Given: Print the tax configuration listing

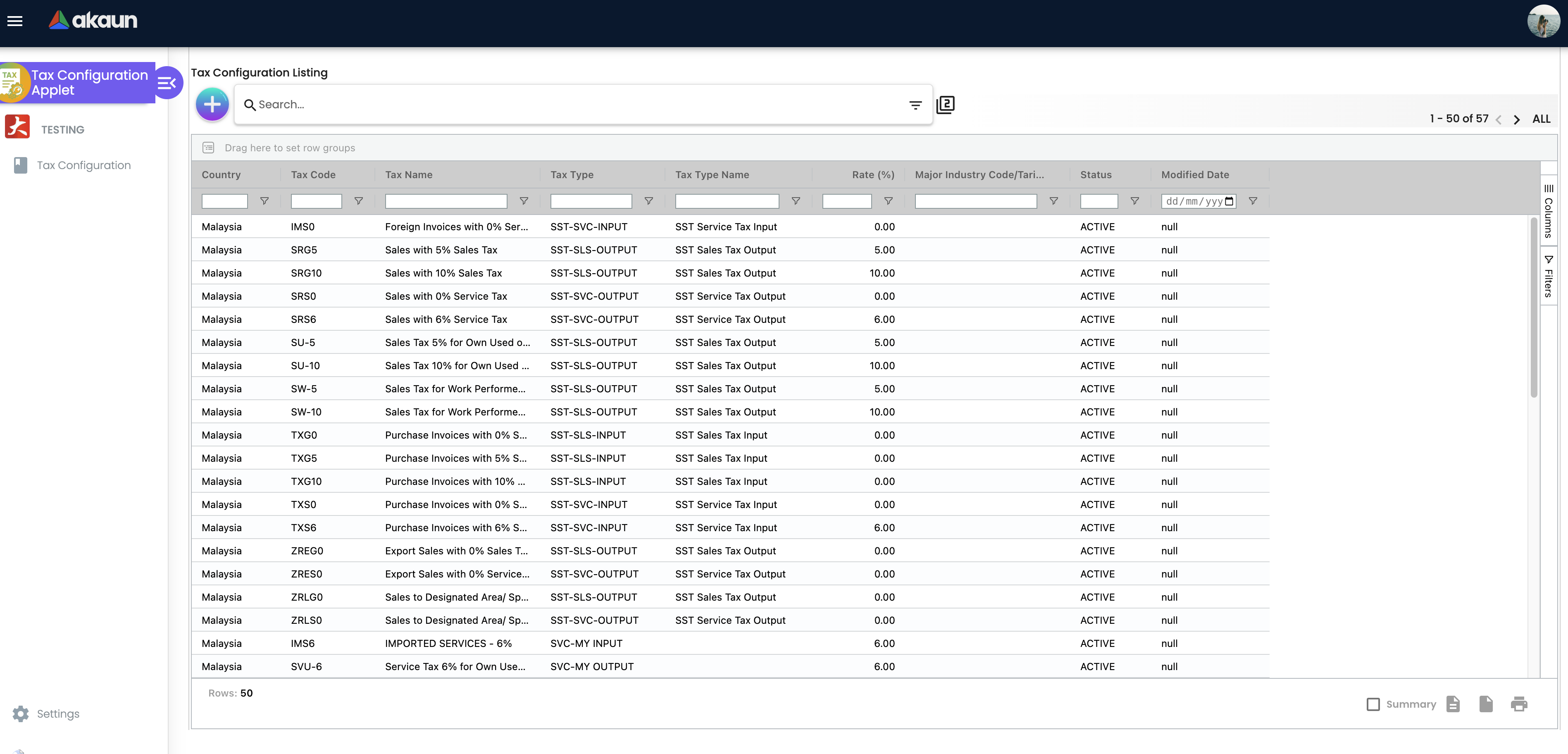Looking at the screenshot, I should tap(1519, 704).
